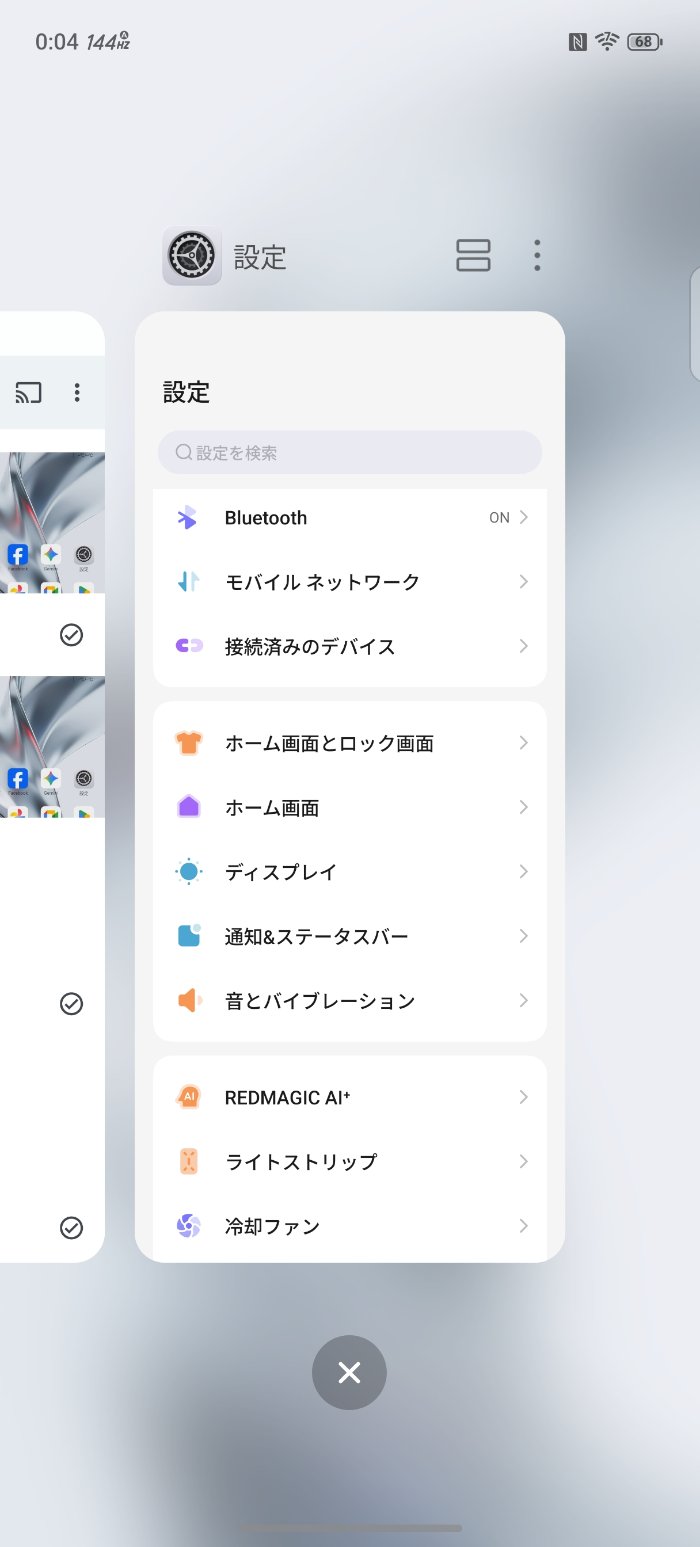Tap the 冷却ファン fan icon

pos(188,1226)
